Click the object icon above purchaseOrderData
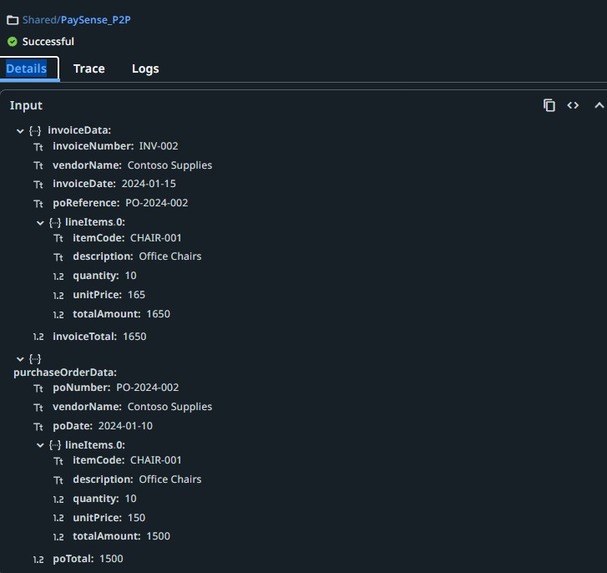The width and height of the screenshot is (607, 573). click(x=35, y=359)
